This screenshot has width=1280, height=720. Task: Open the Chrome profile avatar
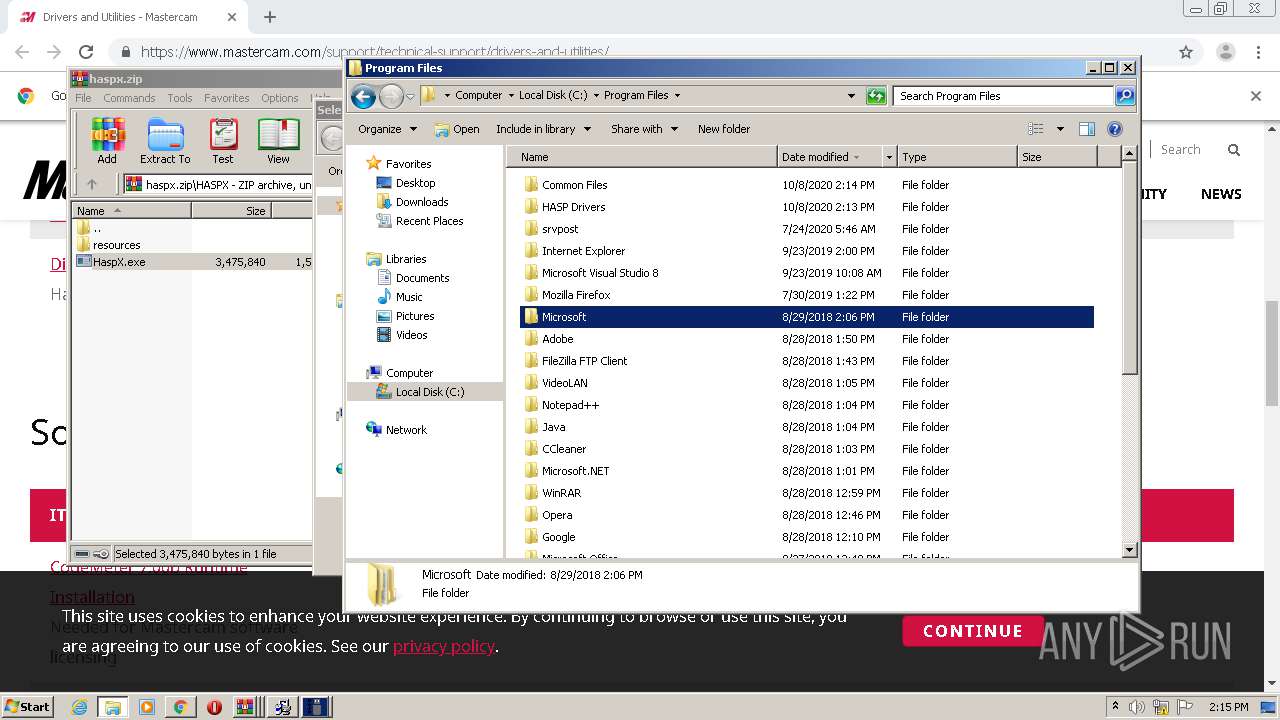click(1226, 52)
